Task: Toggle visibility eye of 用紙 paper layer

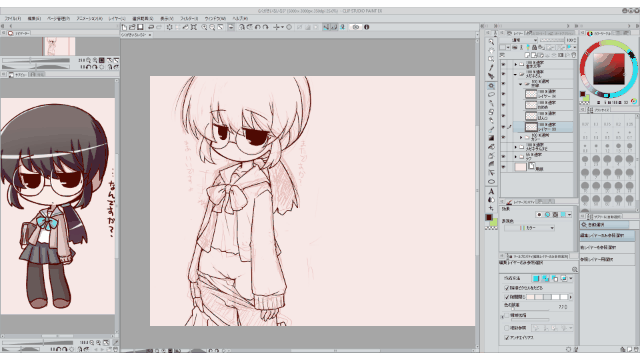Action: click(503, 167)
